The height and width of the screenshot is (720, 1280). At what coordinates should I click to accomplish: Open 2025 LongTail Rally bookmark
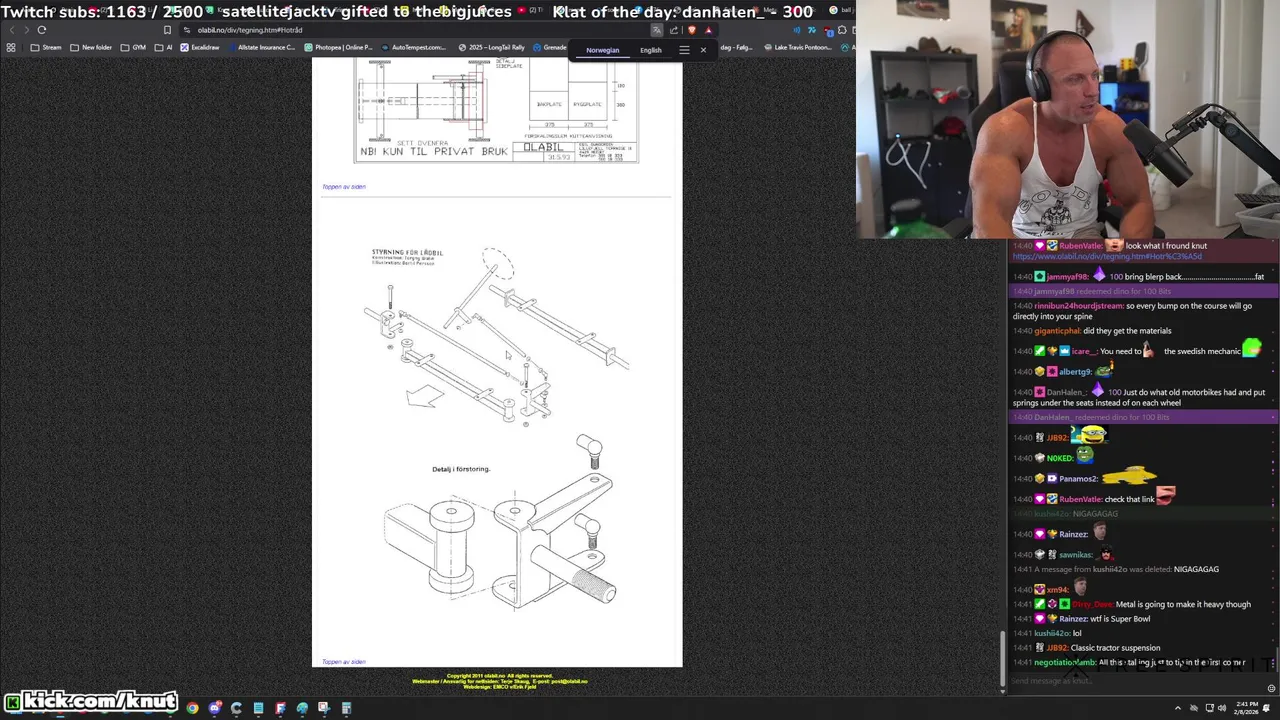(491, 47)
